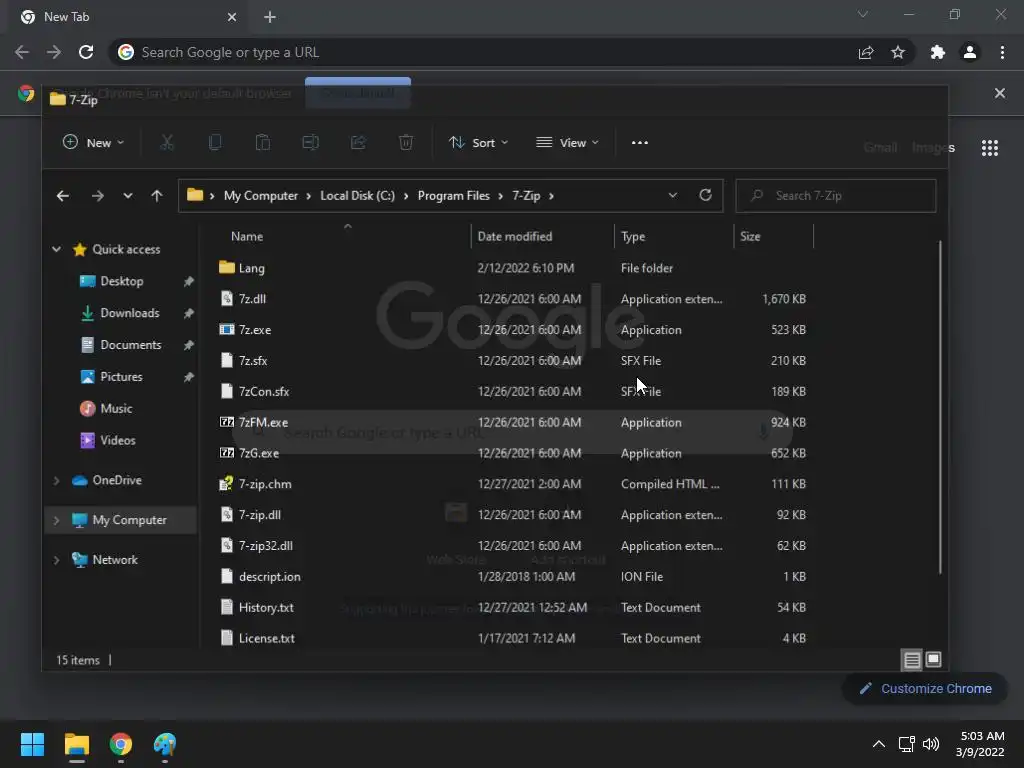Select Videos in the navigation pane

pos(118,441)
